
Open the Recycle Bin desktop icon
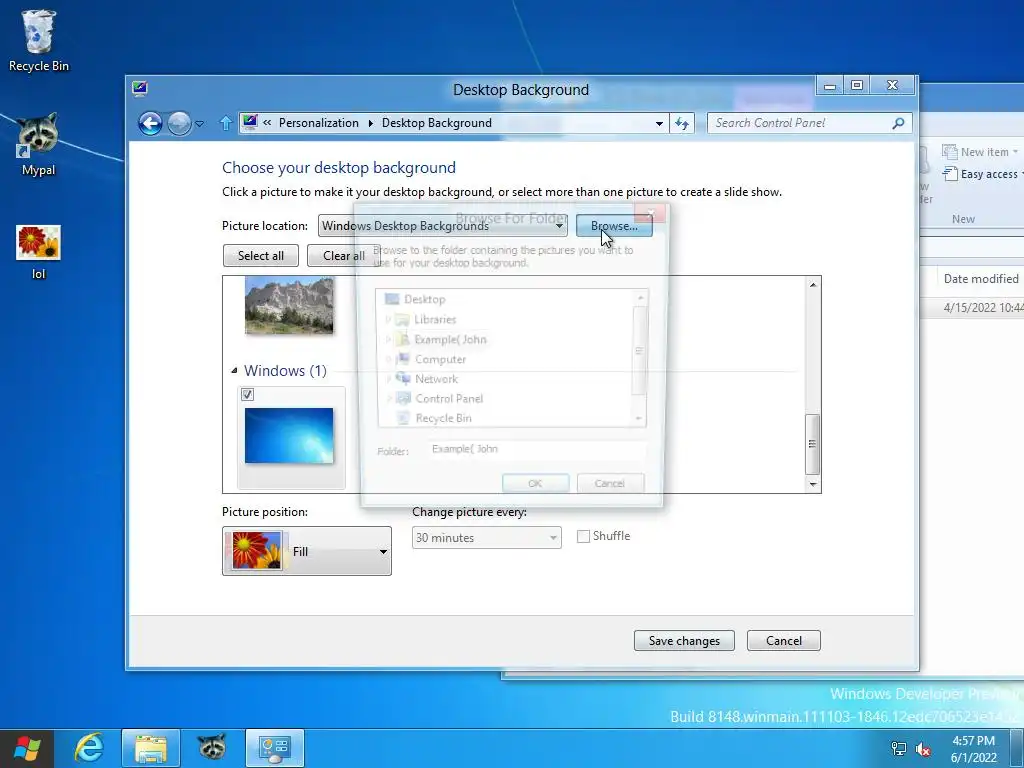point(39,40)
